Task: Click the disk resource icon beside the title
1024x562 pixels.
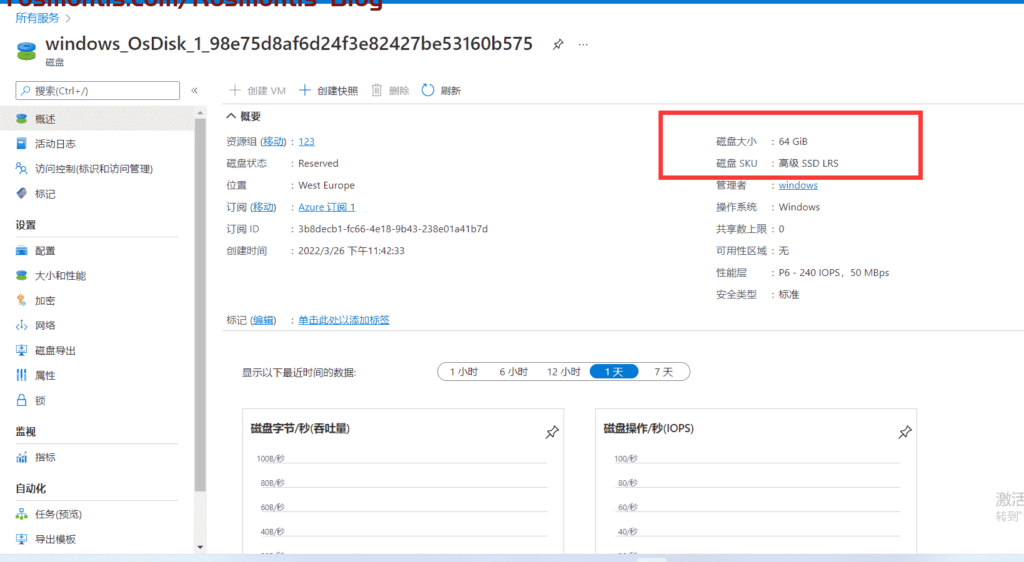Action: pyautogui.click(x=26, y=51)
